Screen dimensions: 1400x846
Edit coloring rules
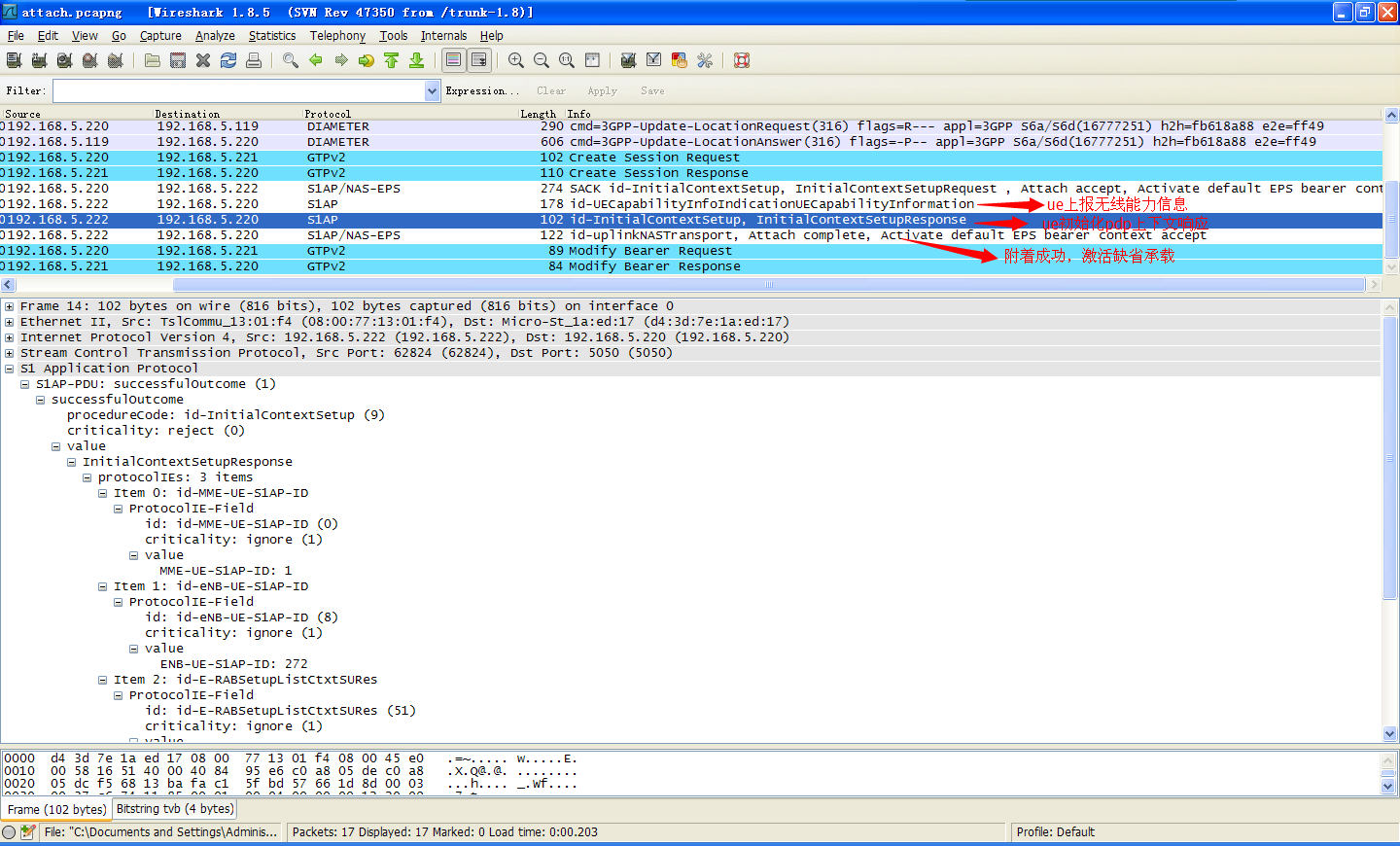(680, 60)
